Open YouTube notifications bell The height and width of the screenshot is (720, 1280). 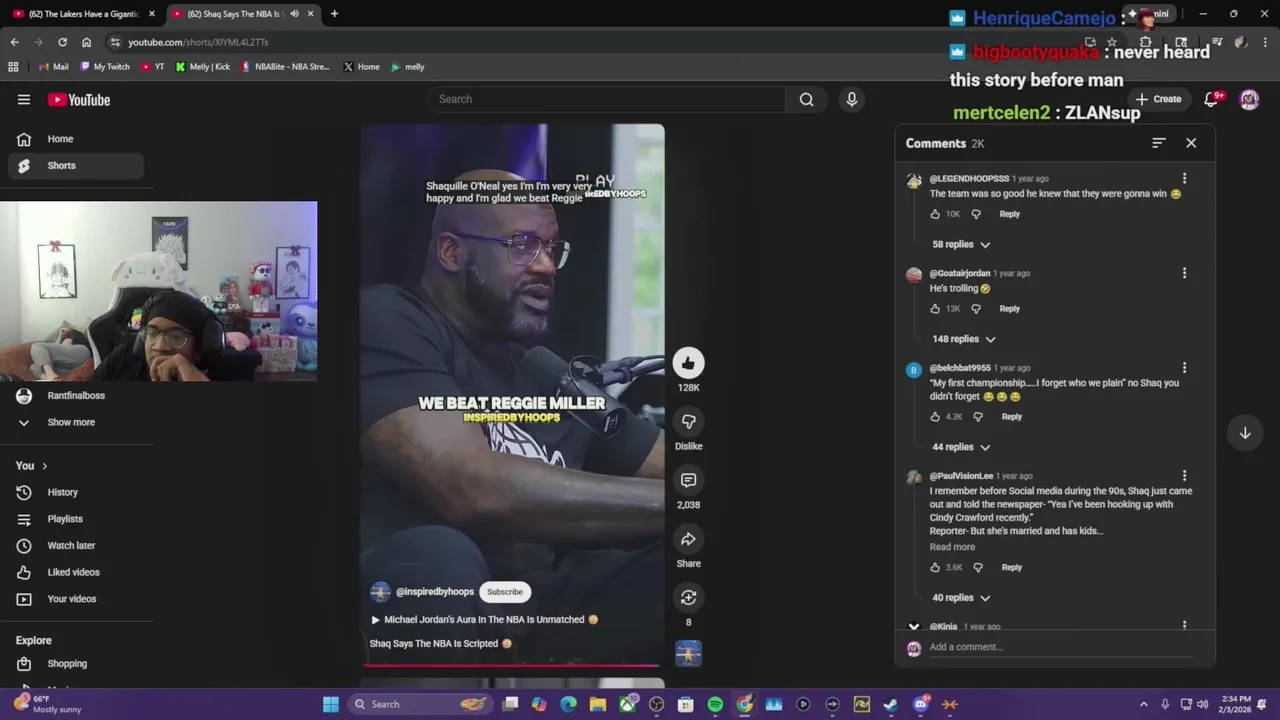tap(1211, 99)
